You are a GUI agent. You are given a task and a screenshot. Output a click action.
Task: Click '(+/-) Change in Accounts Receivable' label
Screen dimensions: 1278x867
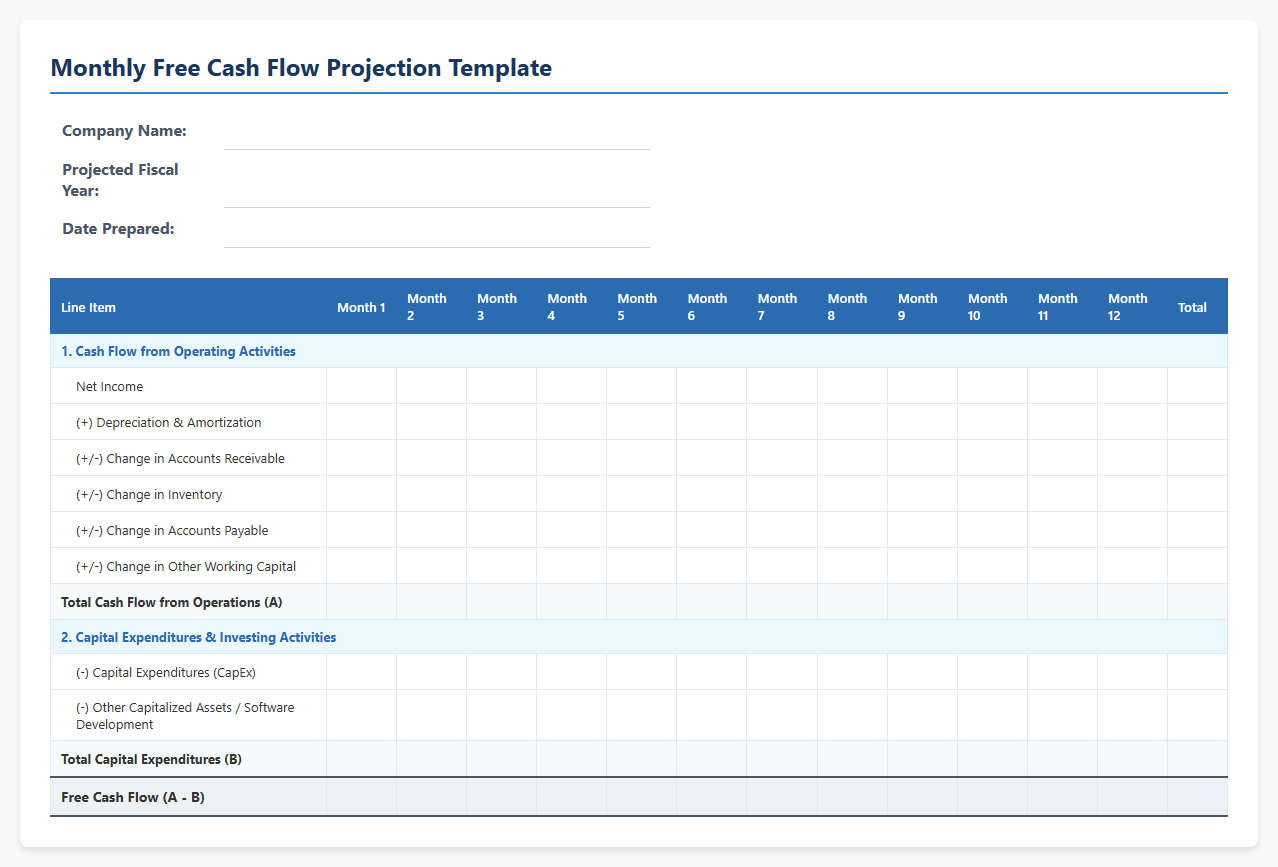click(x=180, y=458)
